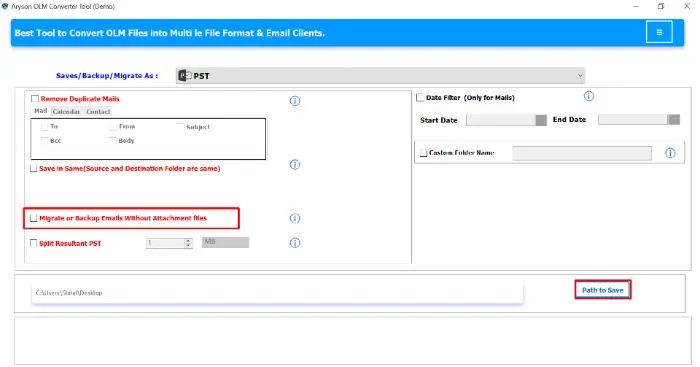Viewport: 700px width, 367px height.
Task: Tick the From field checkbox
Action: (x=113, y=127)
